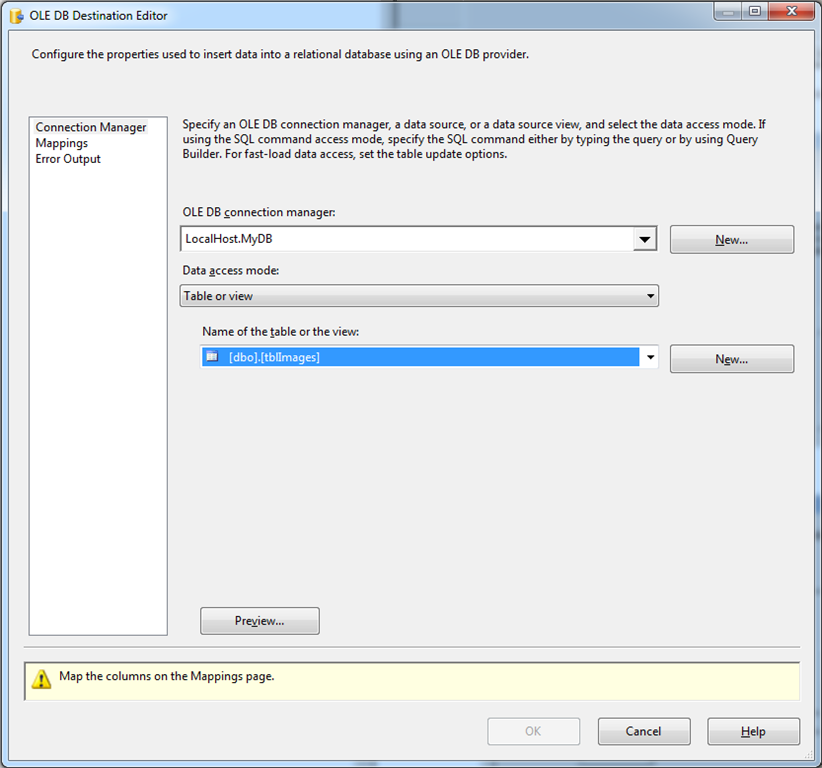The width and height of the screenshot is (822, 768).
Task: Open the Data access mode dropdown
Action: [651, 295]
